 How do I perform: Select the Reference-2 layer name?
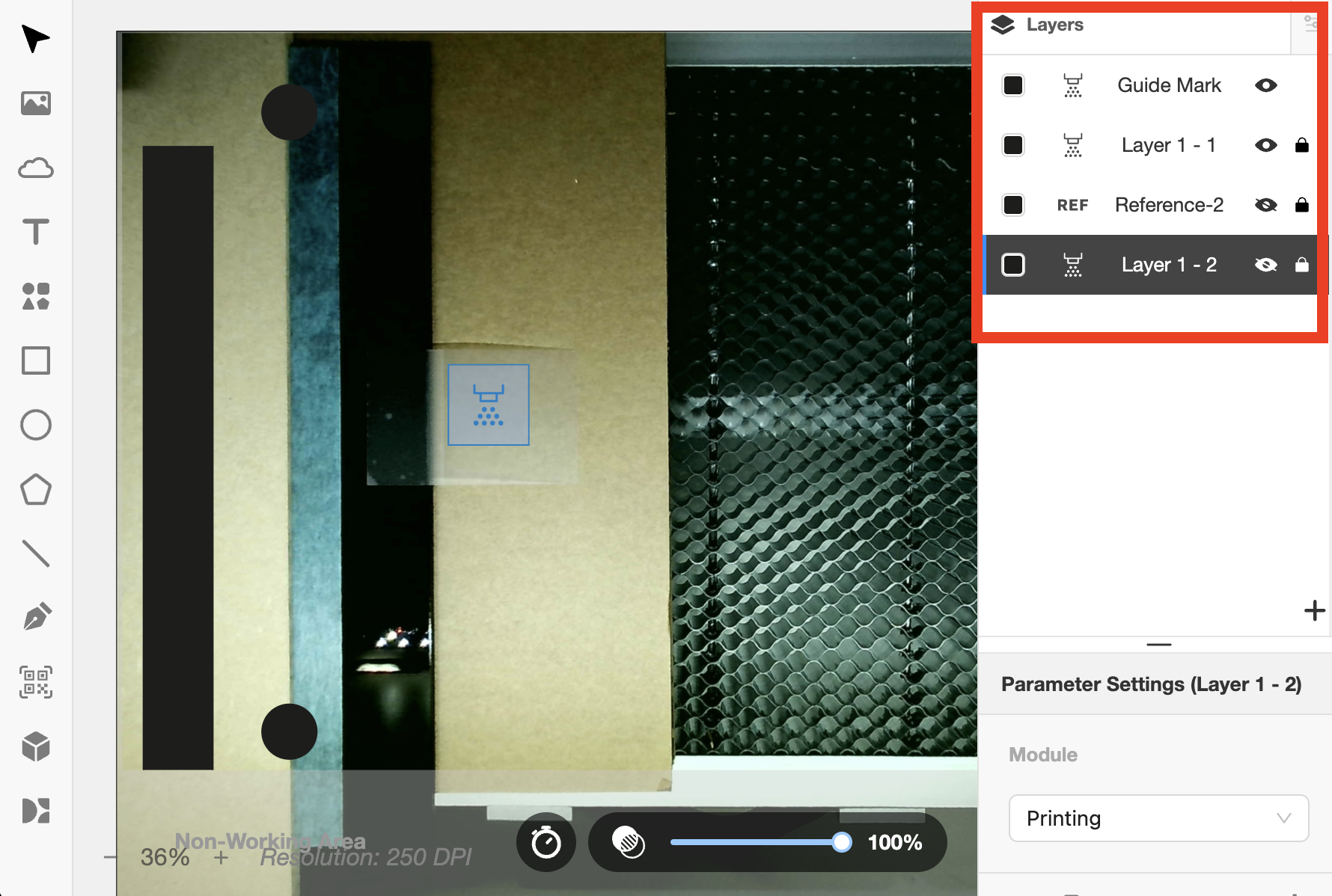pyautogui.click(x=1169, y=205)
